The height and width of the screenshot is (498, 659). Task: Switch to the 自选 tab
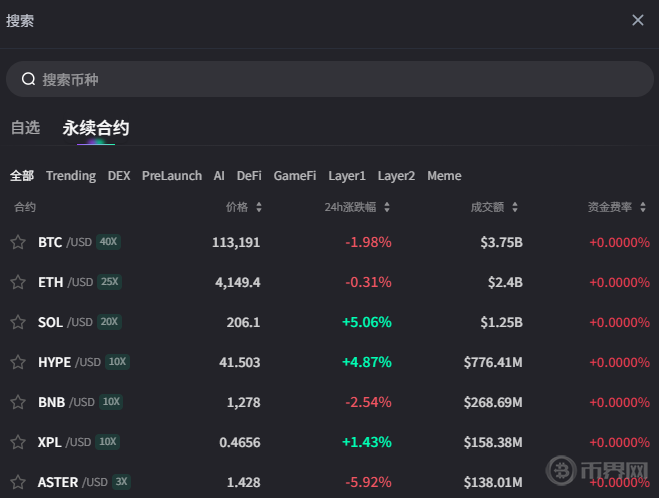[25, 128]
